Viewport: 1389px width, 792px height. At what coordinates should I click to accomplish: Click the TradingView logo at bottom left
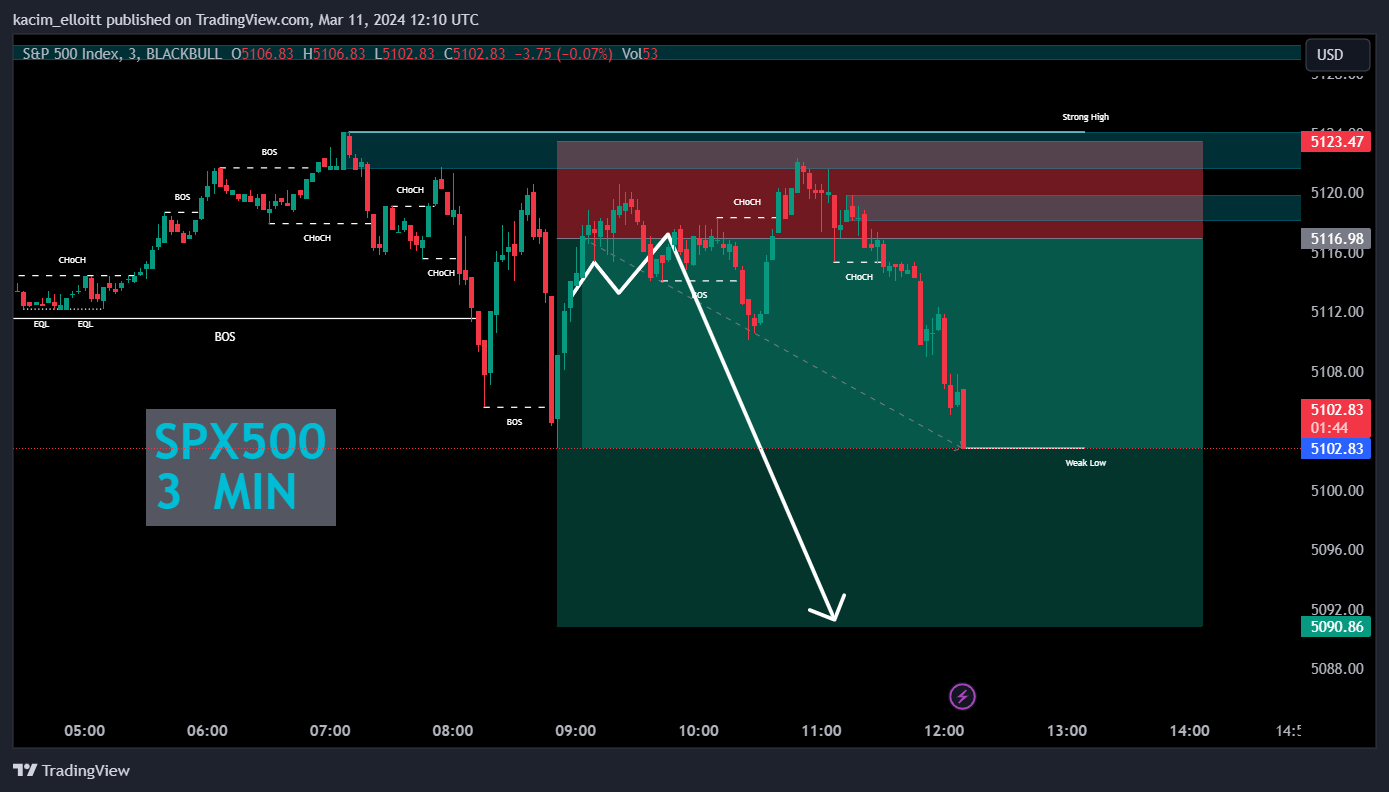click(71, 770)
